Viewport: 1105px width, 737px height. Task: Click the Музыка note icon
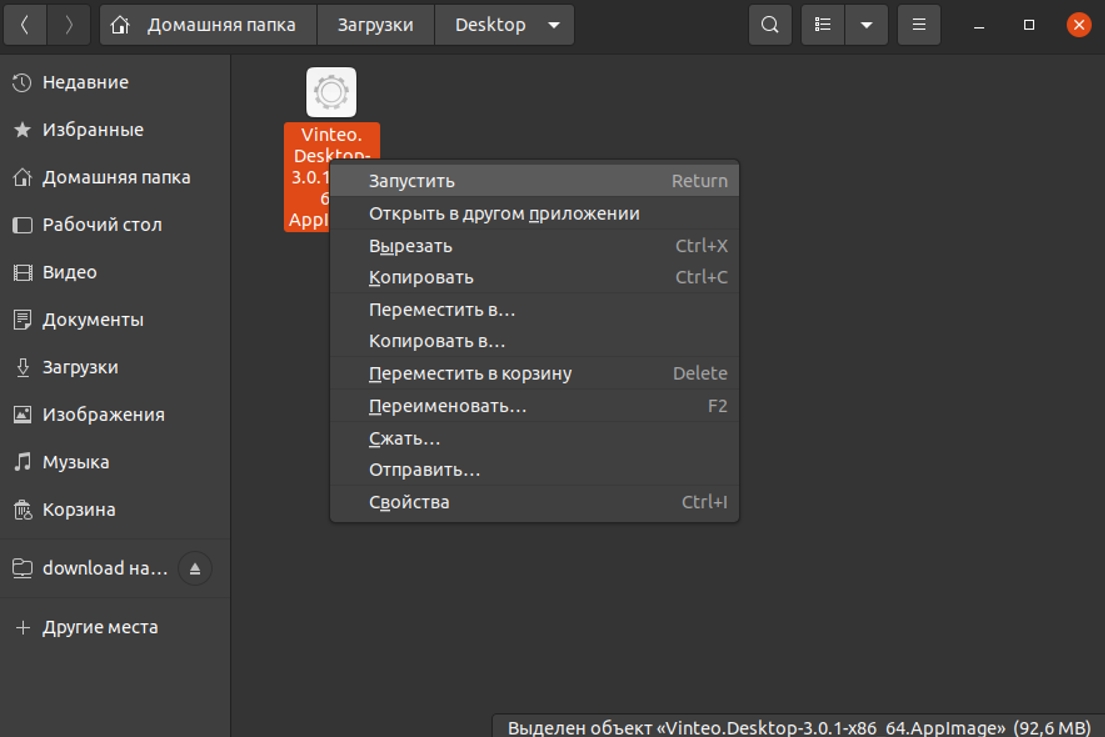tap(23, 462)
